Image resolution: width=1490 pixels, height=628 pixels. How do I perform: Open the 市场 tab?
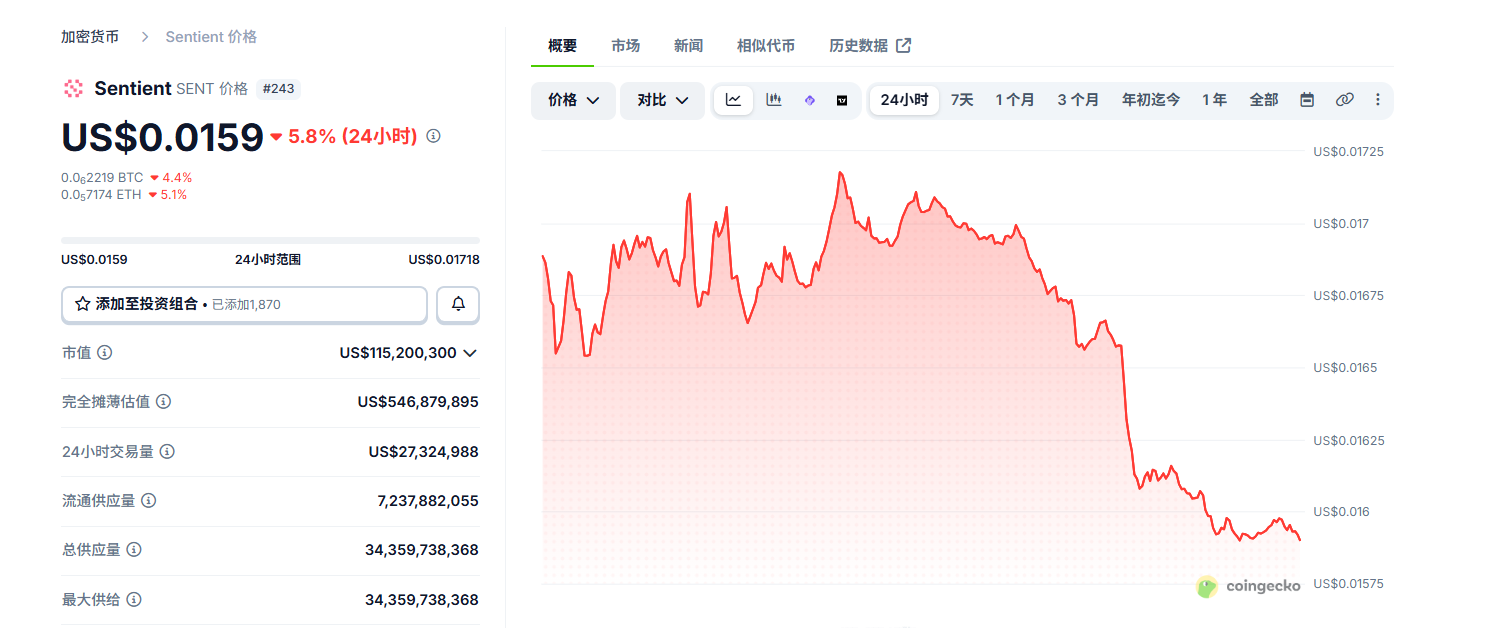[626, 45]
